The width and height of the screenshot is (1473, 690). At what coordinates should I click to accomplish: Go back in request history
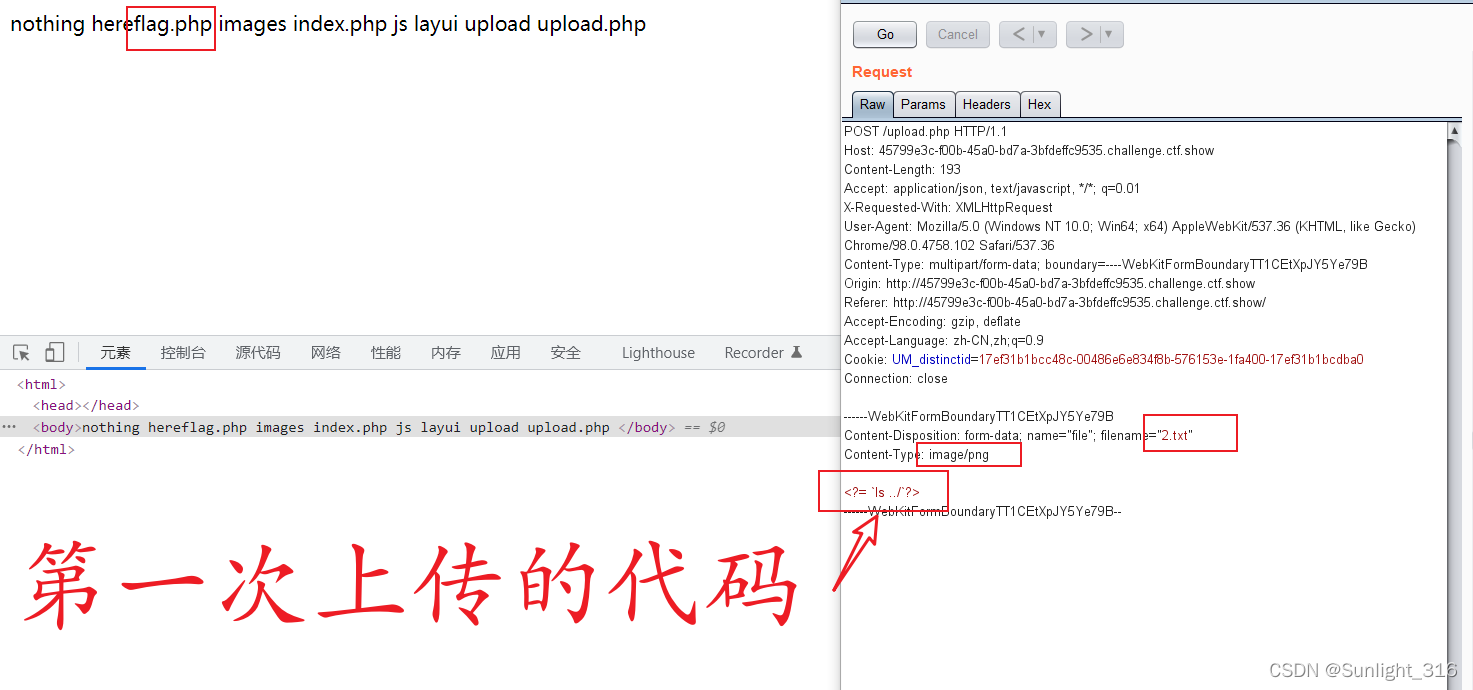1018,34
